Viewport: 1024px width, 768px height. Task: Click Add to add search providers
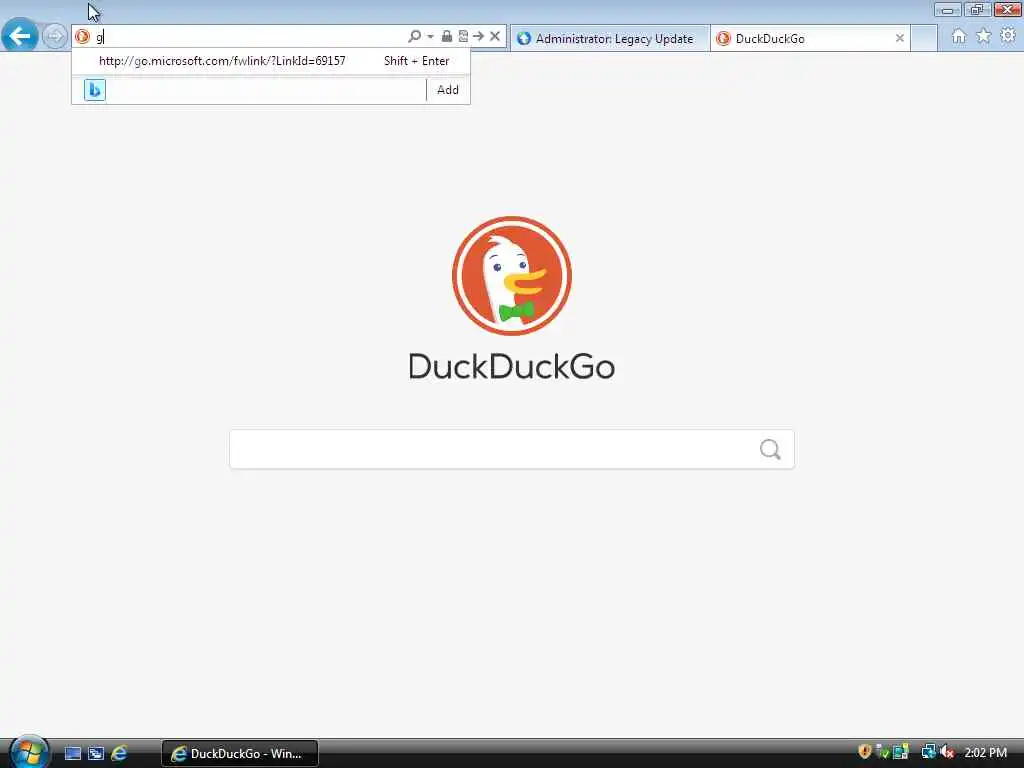click(x=447, y=89)
